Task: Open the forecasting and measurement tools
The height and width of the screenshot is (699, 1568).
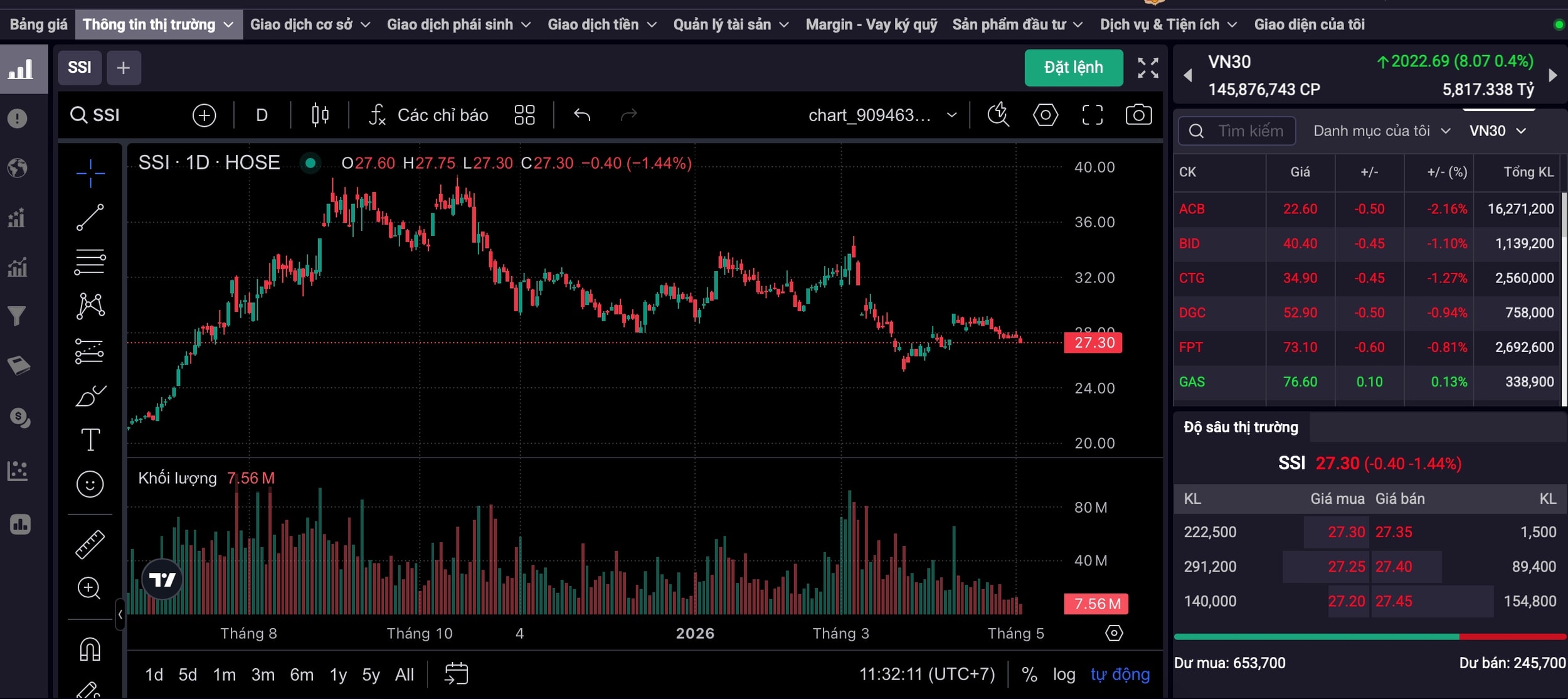Action: (90, 351)
